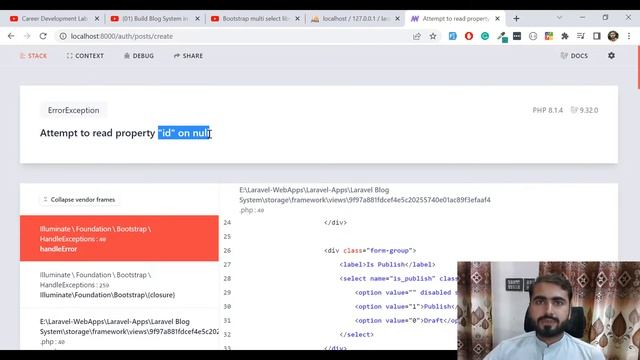Close the Attempt to read property tab
Viewport: 640px width, 360px height.
point(497,19)
